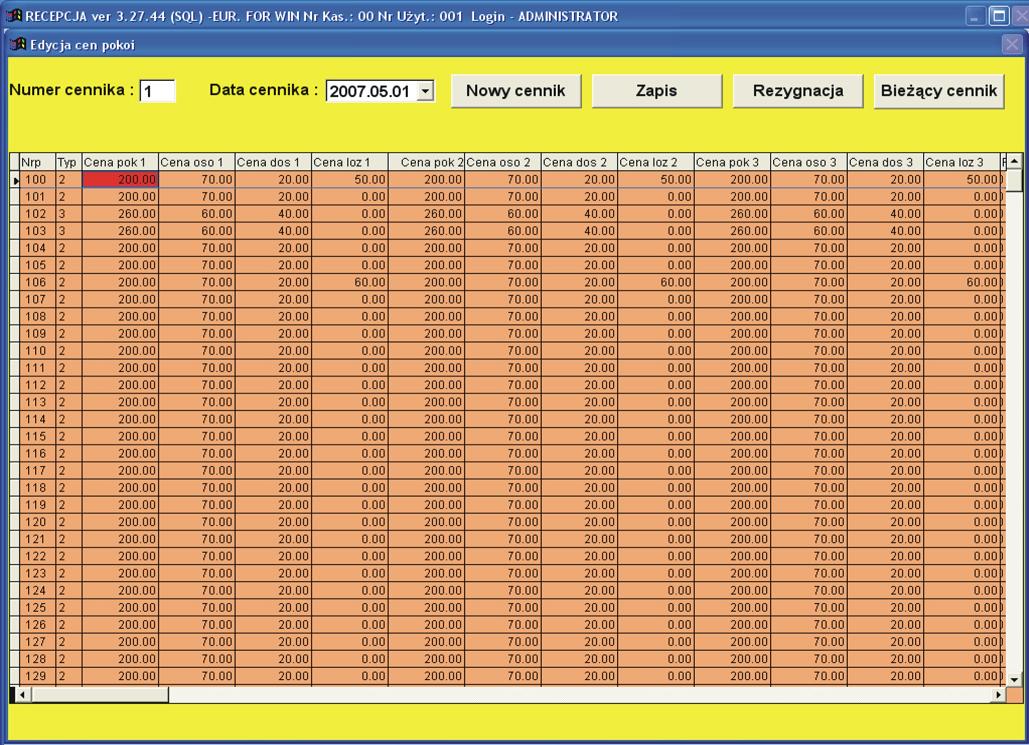This screenshot has width=1029, height=745.
Task: Click the vertical scrollbar down arrow
Action: pyautogui.click(x=1014, y=679)
